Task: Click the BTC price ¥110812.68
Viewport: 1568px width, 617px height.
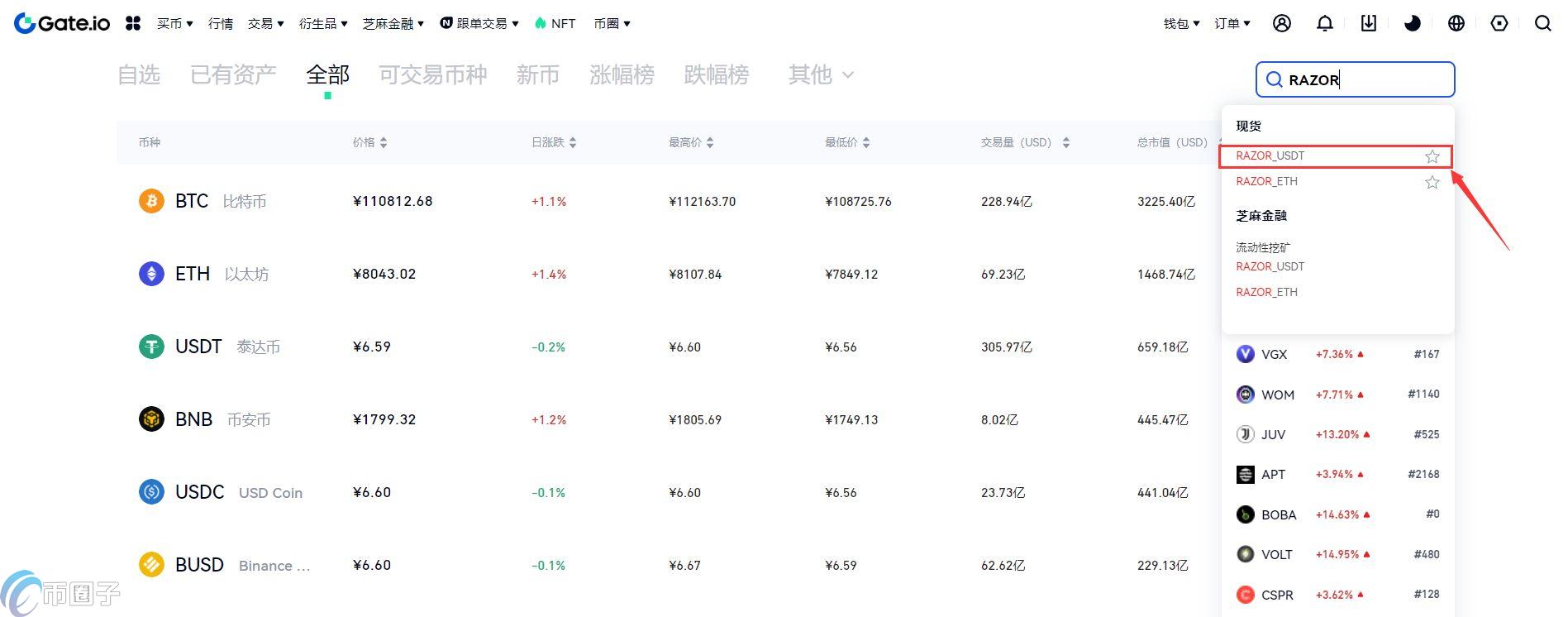Action: coord(393,201)
